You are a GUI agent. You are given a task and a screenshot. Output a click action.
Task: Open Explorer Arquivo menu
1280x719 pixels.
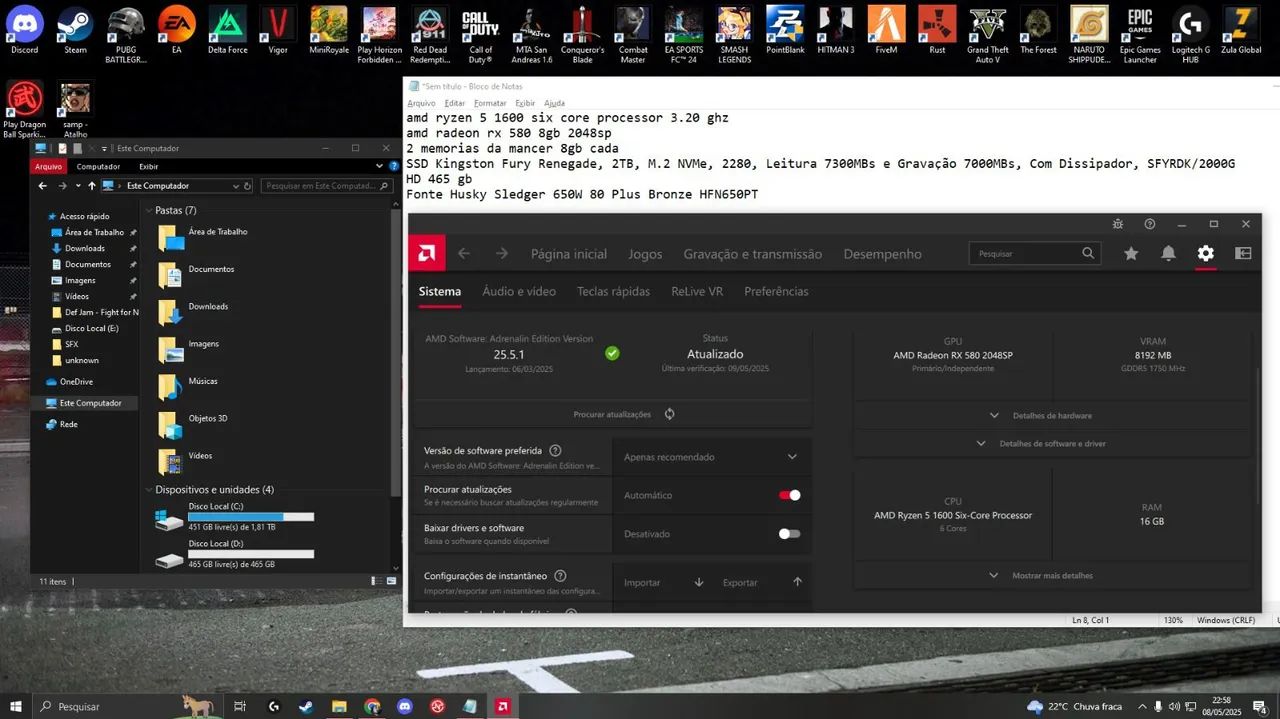coord(48,167)
